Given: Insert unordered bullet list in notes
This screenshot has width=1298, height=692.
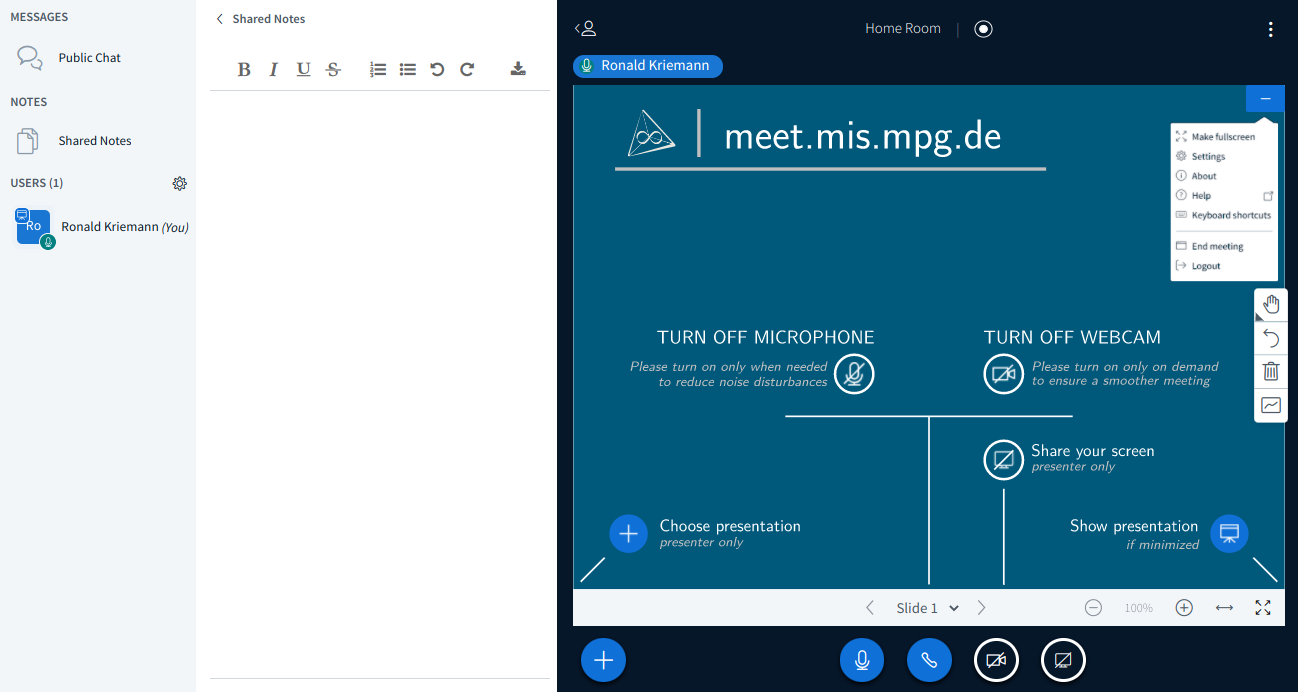Looking at the screenshot, I should [x=407, y=69].
